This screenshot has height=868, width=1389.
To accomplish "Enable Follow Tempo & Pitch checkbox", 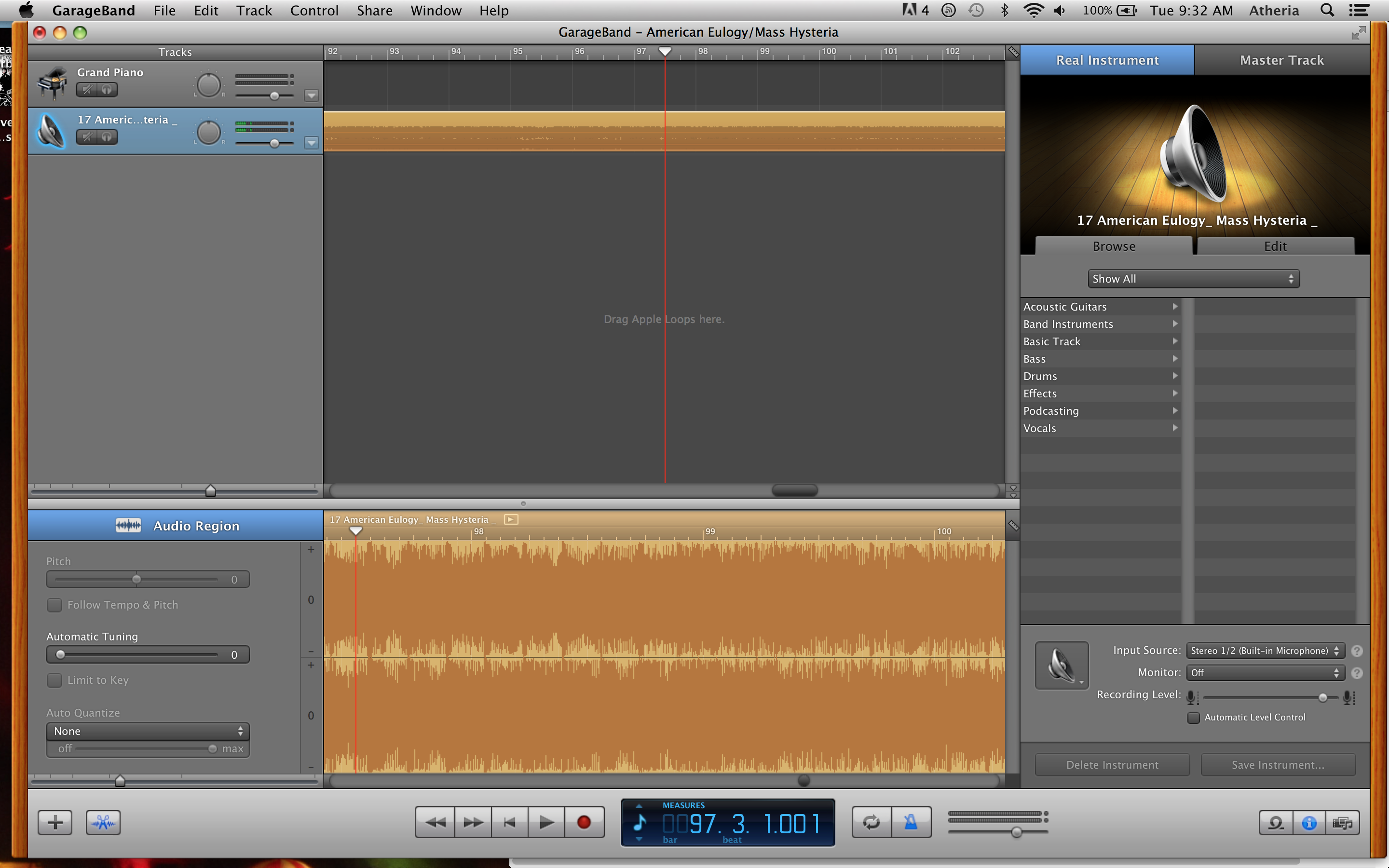I will tap(54, 605).
